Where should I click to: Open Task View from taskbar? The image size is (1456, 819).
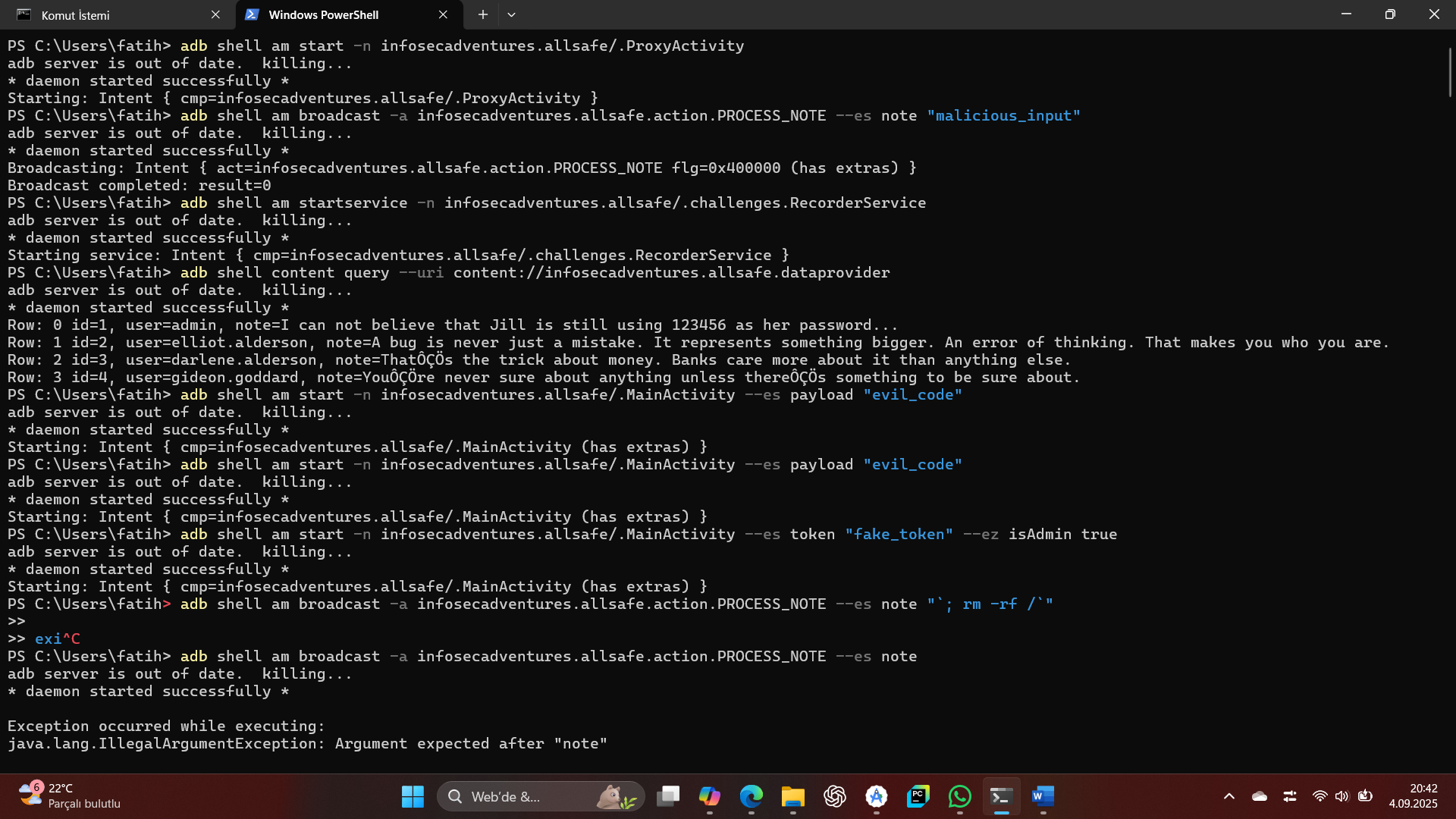pos(668,796)
